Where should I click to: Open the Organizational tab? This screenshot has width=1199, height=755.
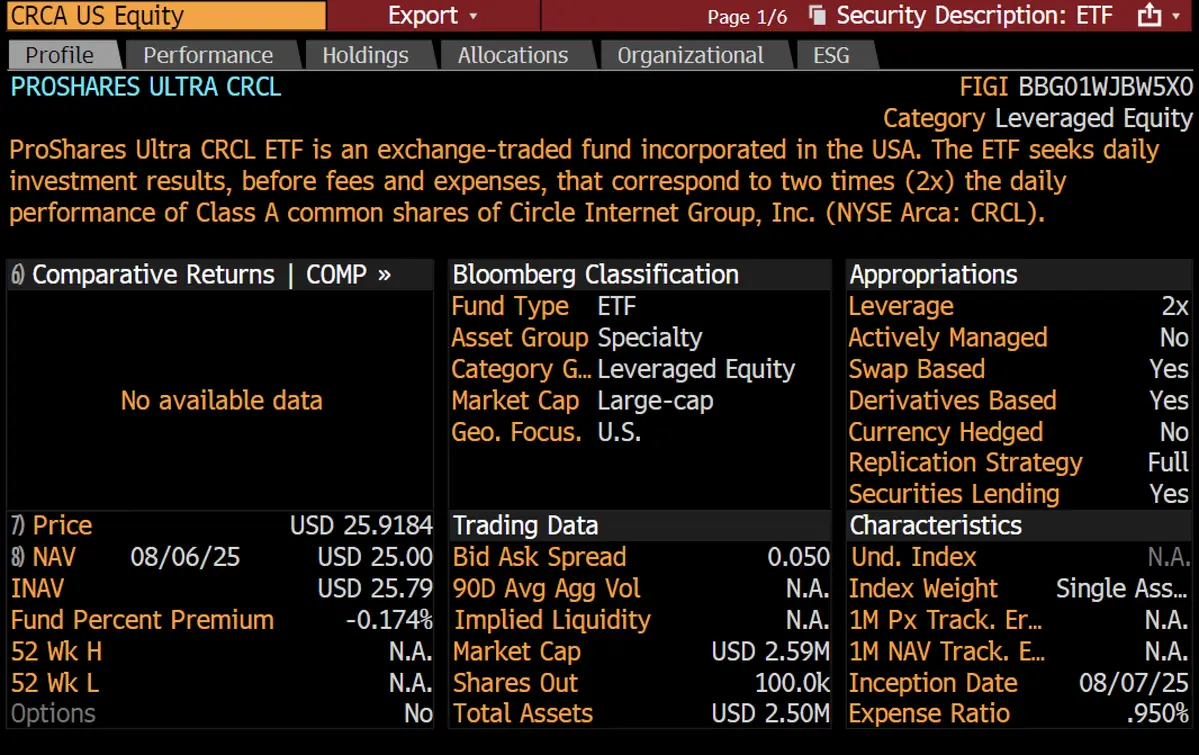point(690,55)
